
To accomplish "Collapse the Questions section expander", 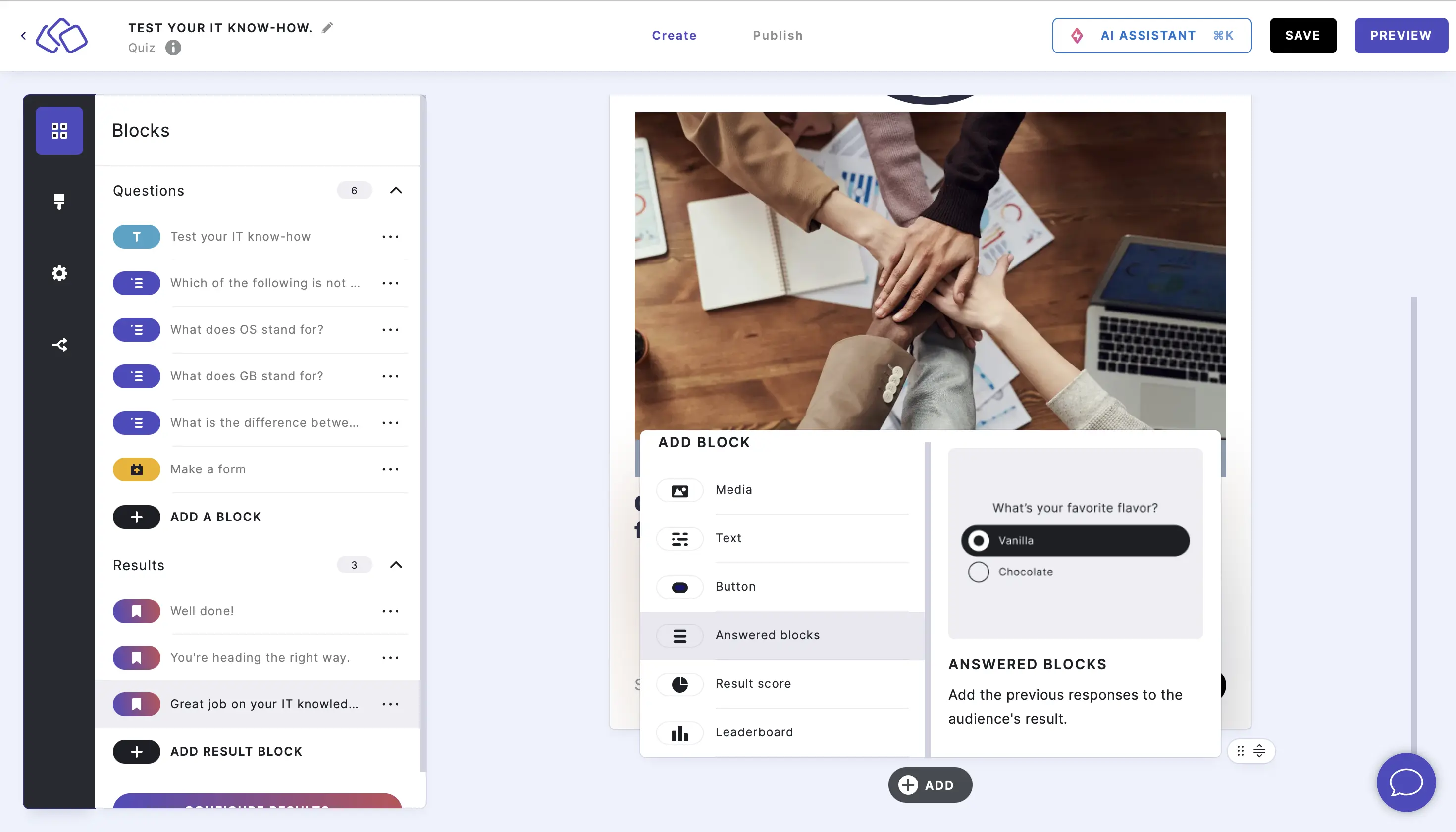I will (x=396, y=190).
